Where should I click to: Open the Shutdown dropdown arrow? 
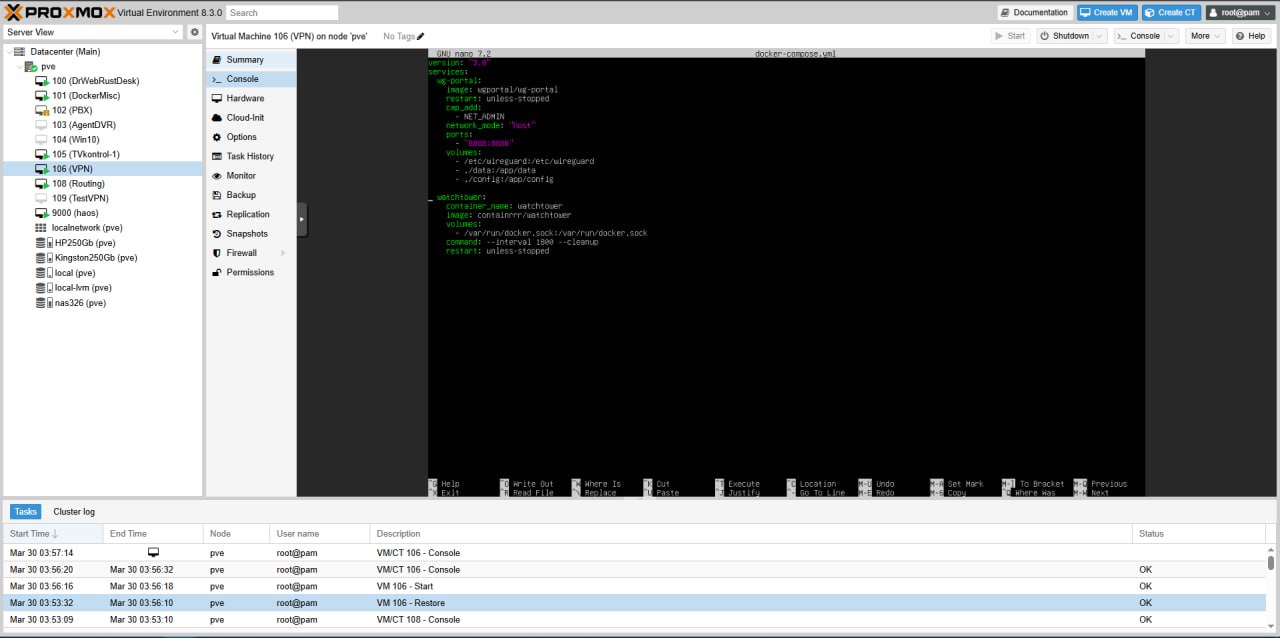[x=1100, y=36]
